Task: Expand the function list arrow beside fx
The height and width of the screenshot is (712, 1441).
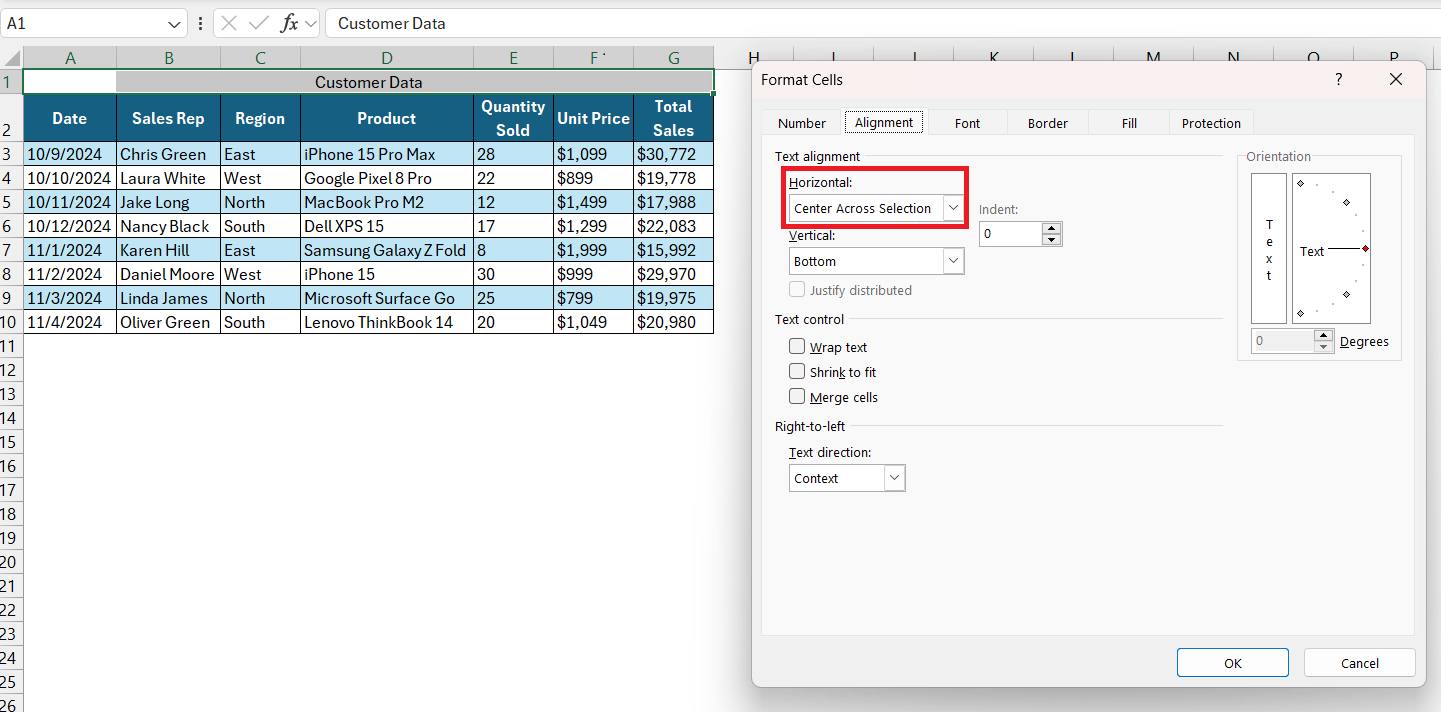Action: 310,23
